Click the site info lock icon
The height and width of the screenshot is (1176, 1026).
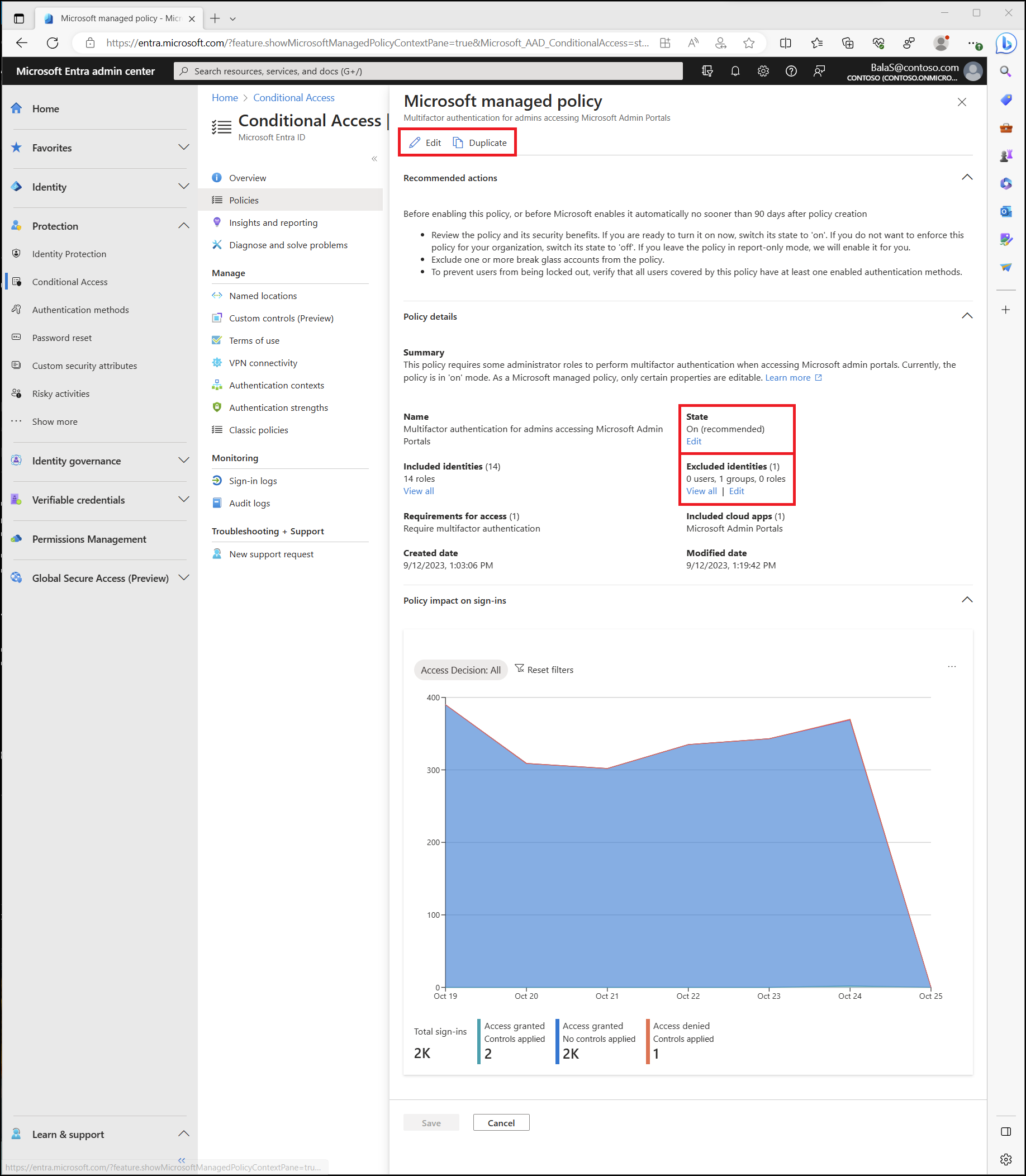tap(90, 43)
